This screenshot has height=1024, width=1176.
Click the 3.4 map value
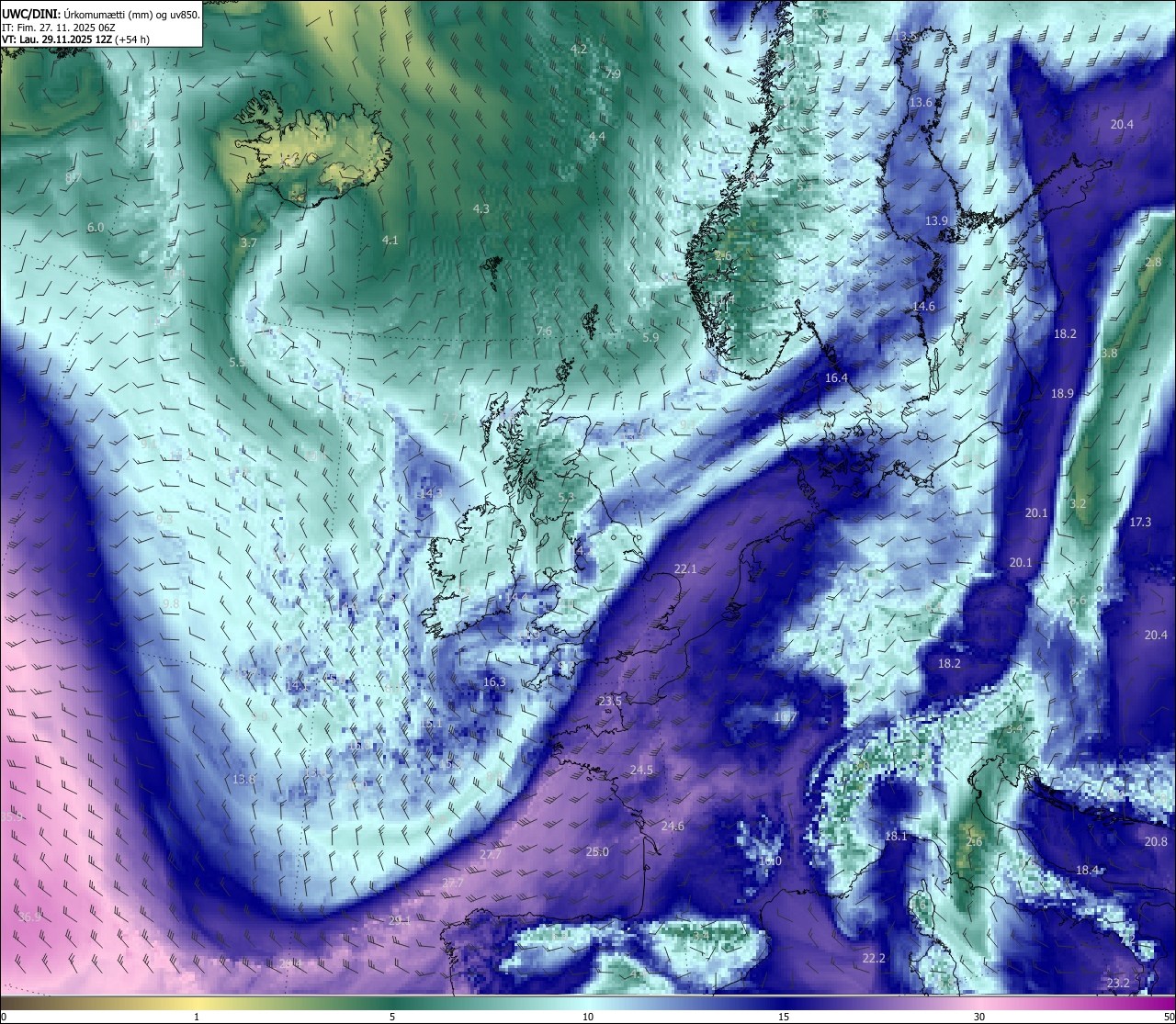pos(1014,728)
